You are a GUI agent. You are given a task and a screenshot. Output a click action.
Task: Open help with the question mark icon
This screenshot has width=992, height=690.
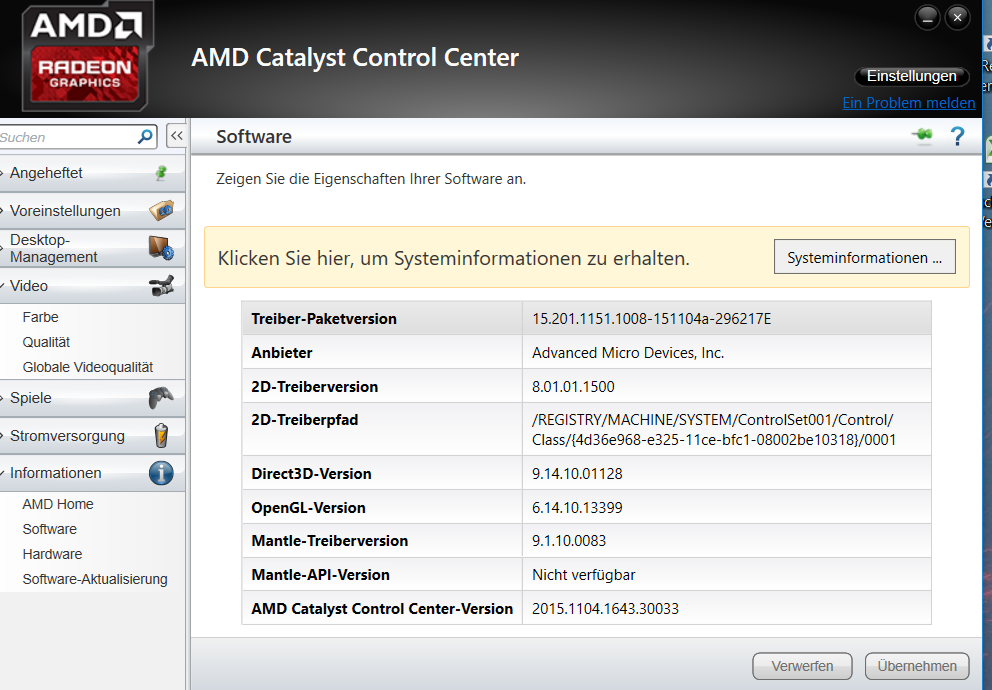[957, 136]
